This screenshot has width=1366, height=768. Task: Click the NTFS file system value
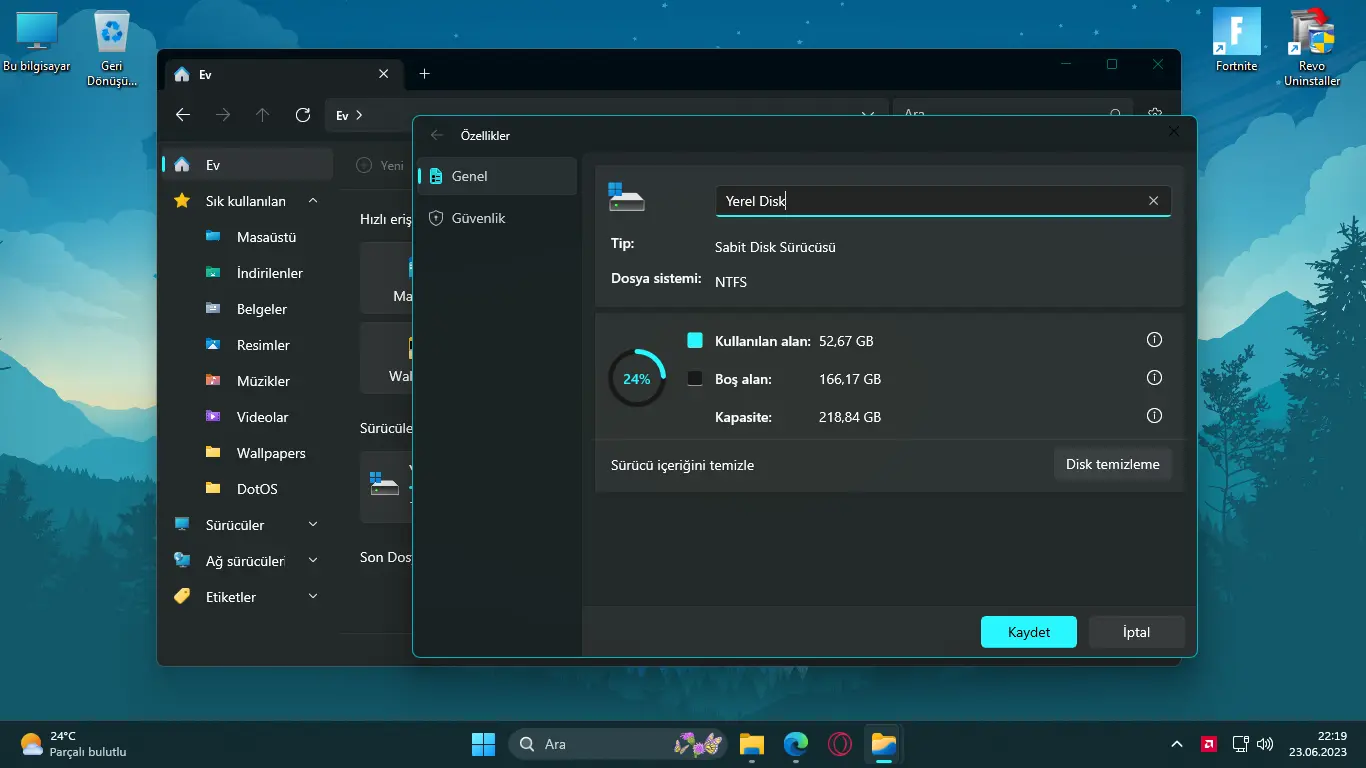point(731,282)
